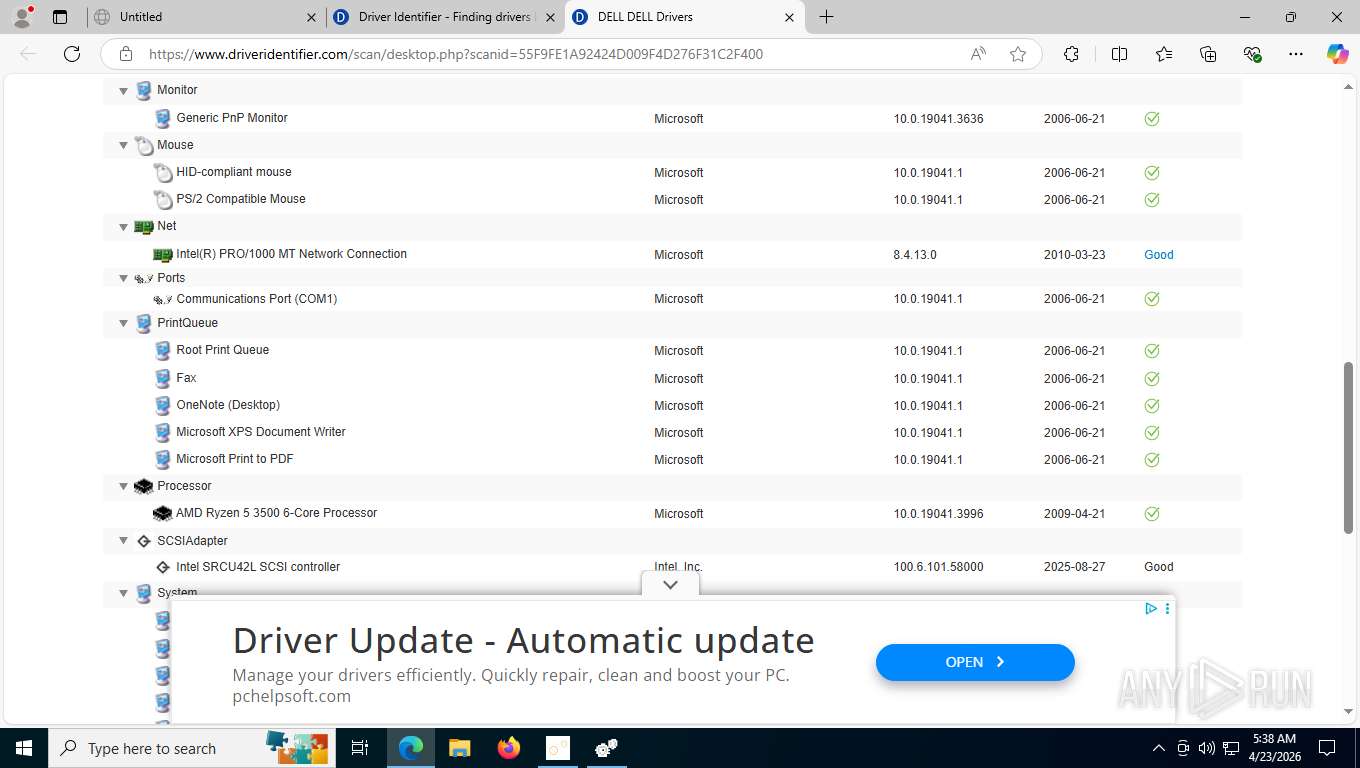Screen dimensions: 1360x768
Task: Collapse the PrintQueue category
Action: point(124,323)
